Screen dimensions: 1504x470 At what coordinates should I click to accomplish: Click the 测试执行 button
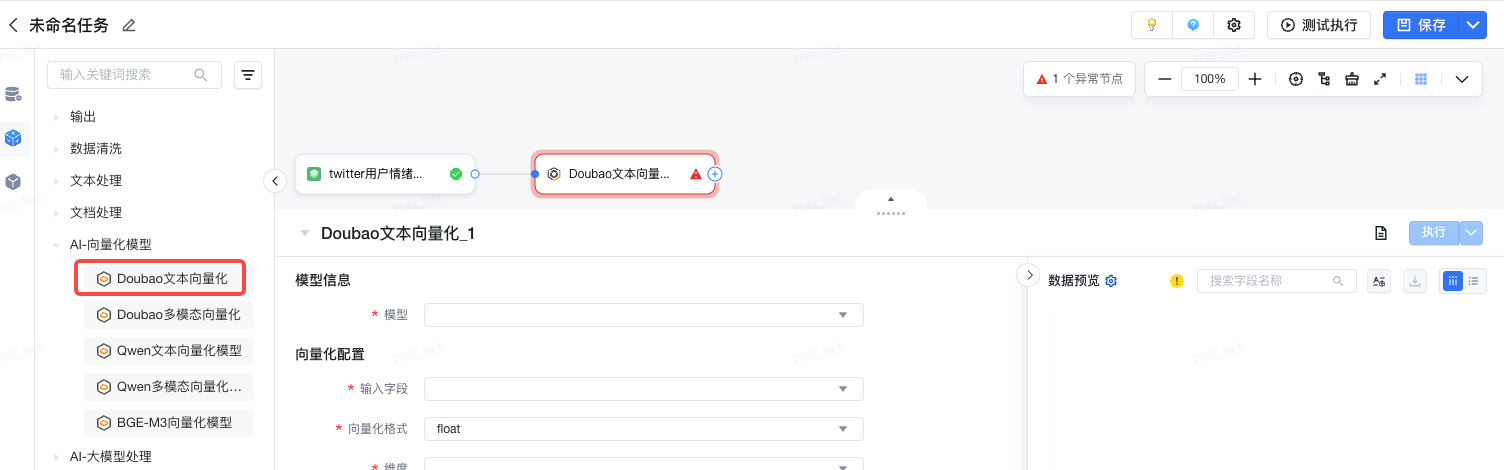(1319, 25)
